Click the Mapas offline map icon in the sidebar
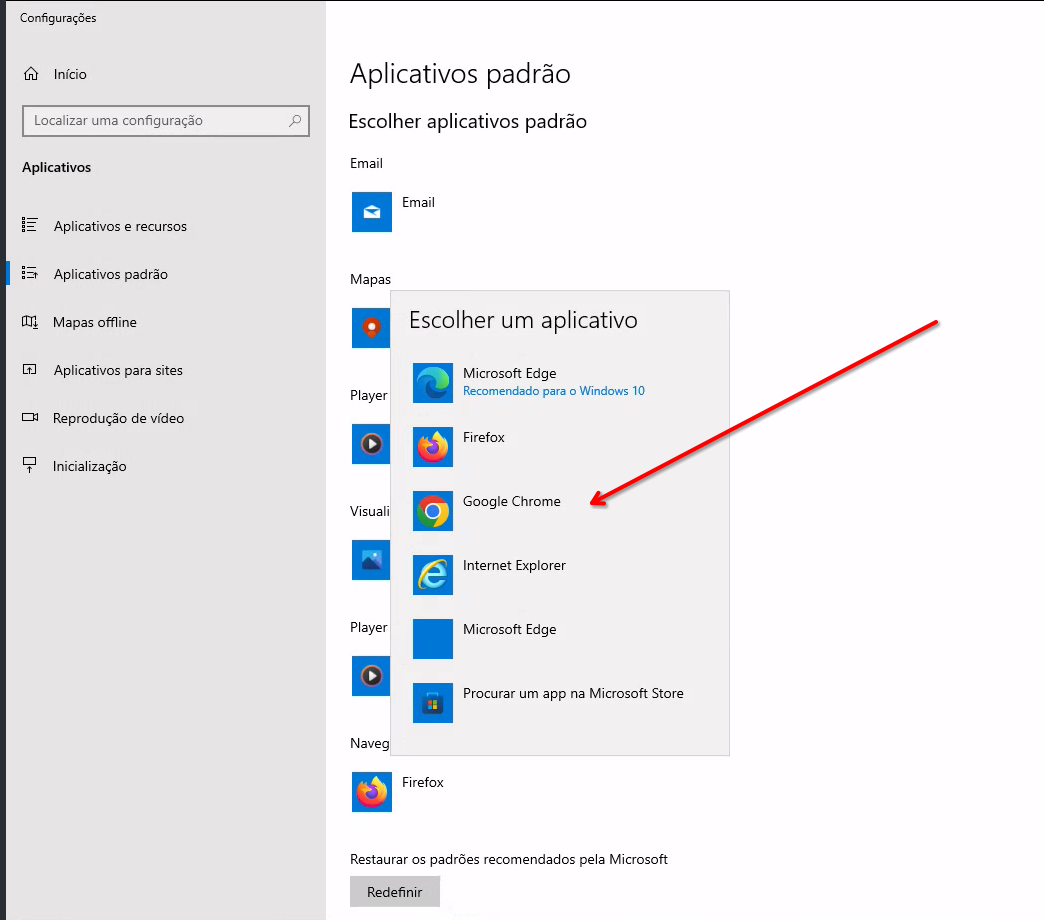This screenshot has width=1044, height=920. click(29, 322)
